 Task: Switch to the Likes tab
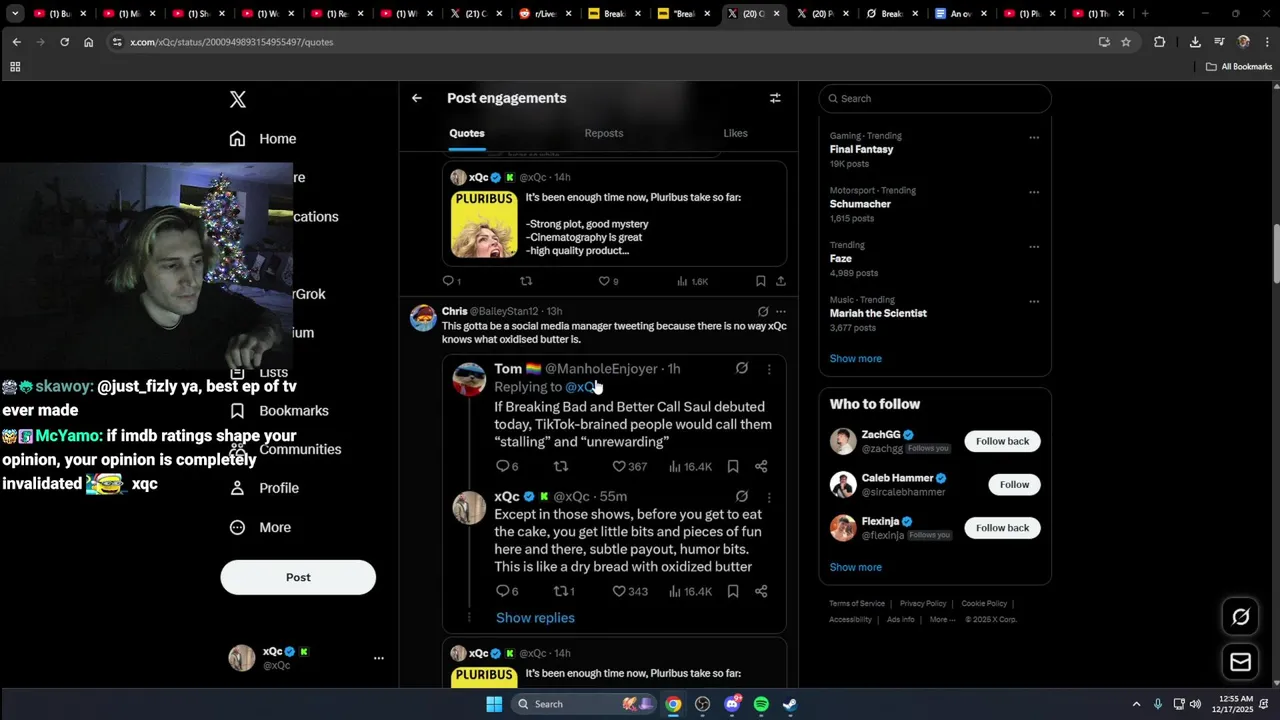(735, 133)
